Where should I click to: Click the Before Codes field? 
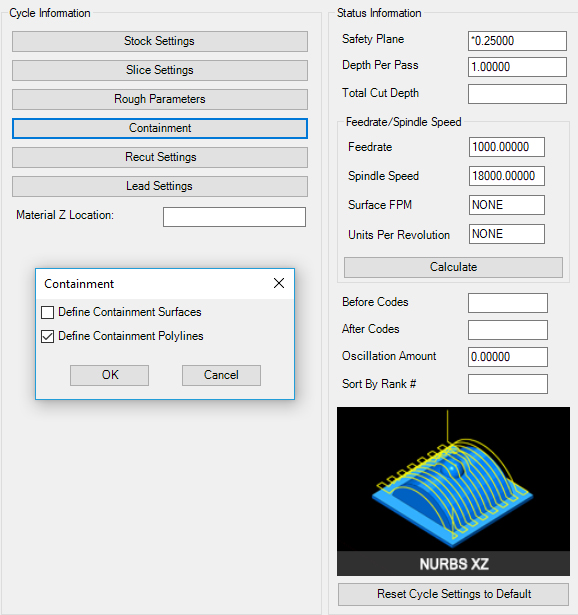(508, 303)
